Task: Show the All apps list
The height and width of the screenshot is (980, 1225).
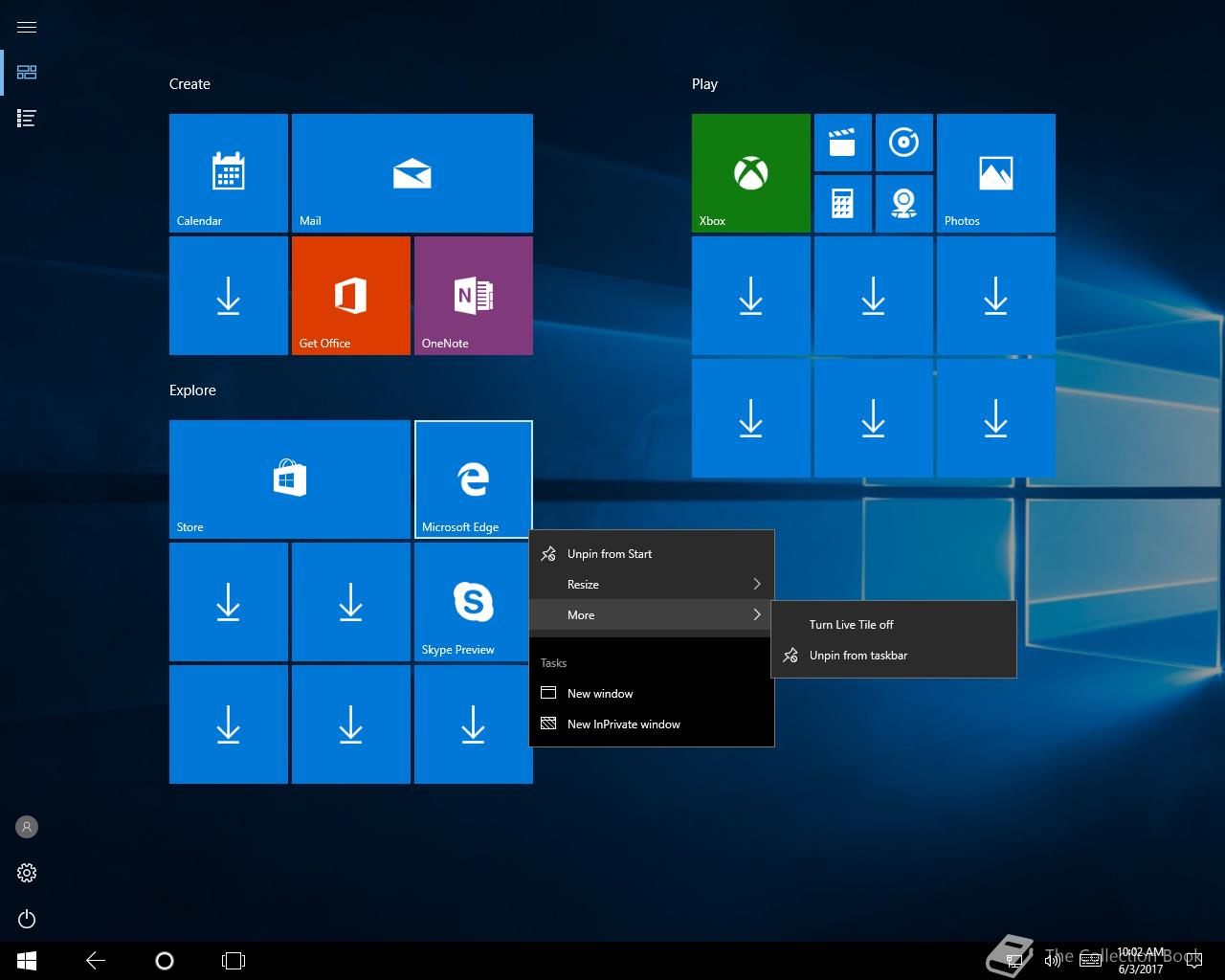Action: click(27, 119)
